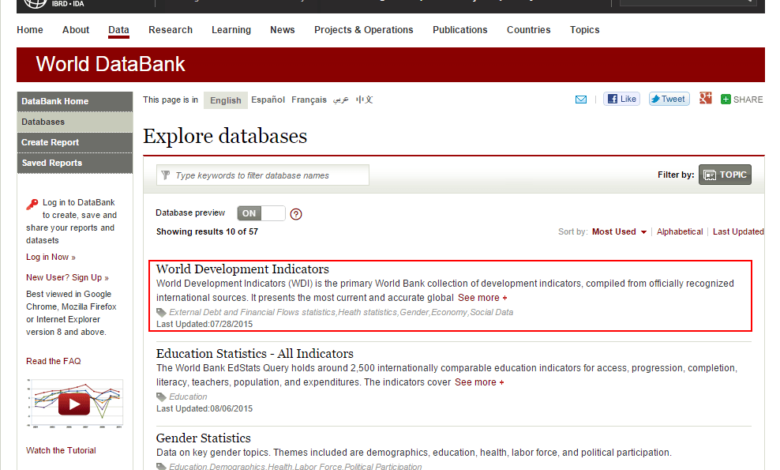780x470 pixels.
Task: Open the Research menu item
Action: tap(170, 30)
